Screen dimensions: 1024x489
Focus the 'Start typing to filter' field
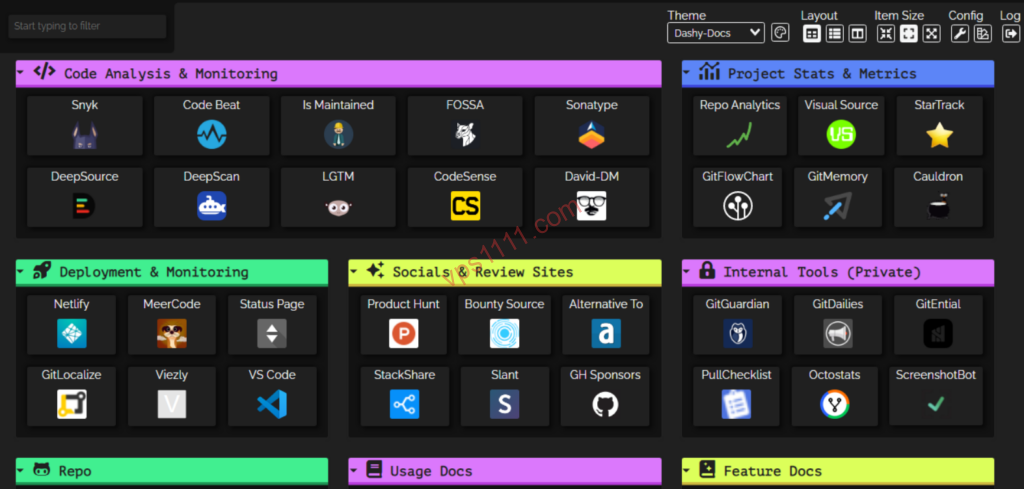88,27
